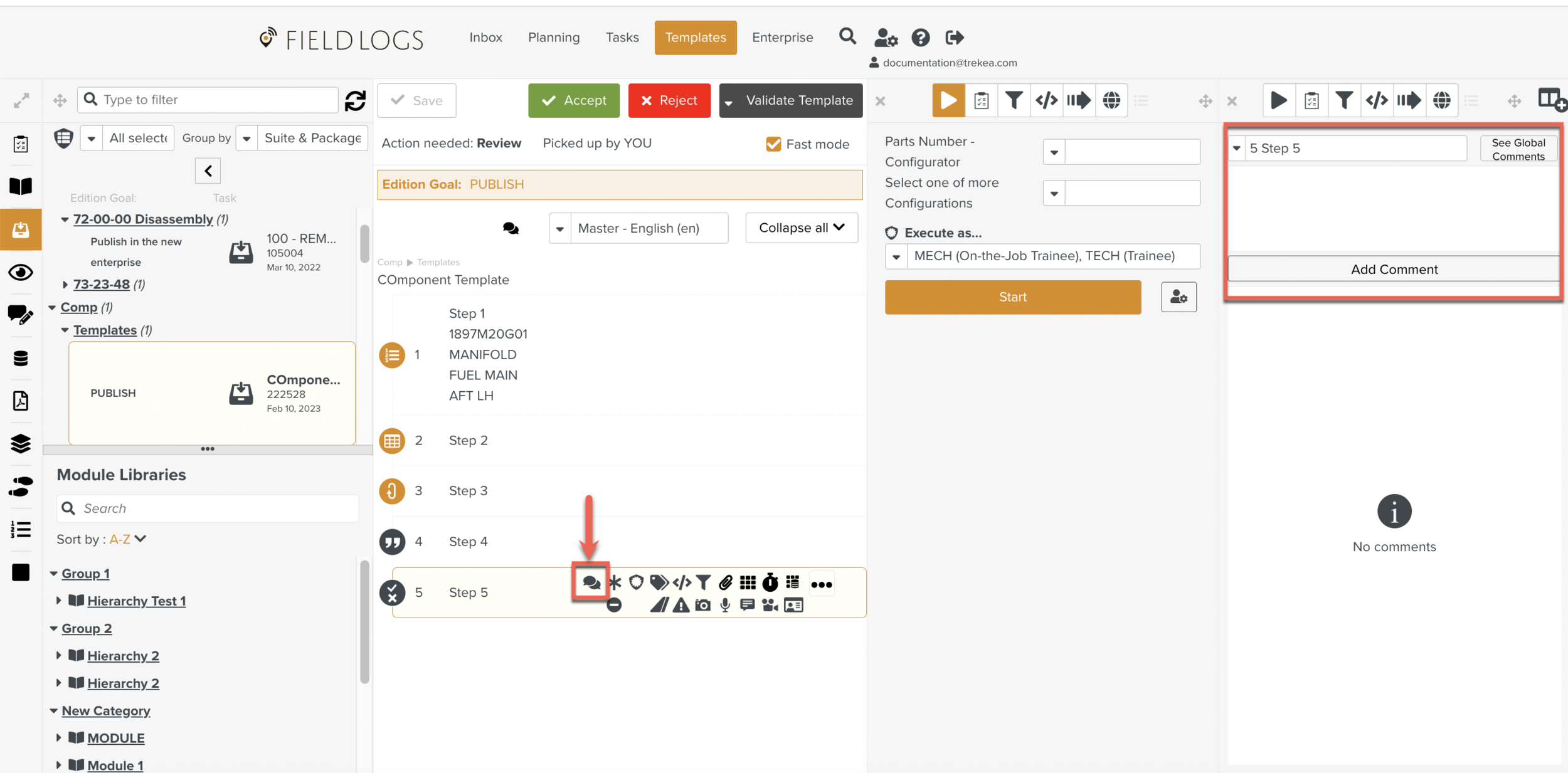Click refresh icon next to filter field
This screenshot has height=773, width=1568.
click(x=355, y=100)
